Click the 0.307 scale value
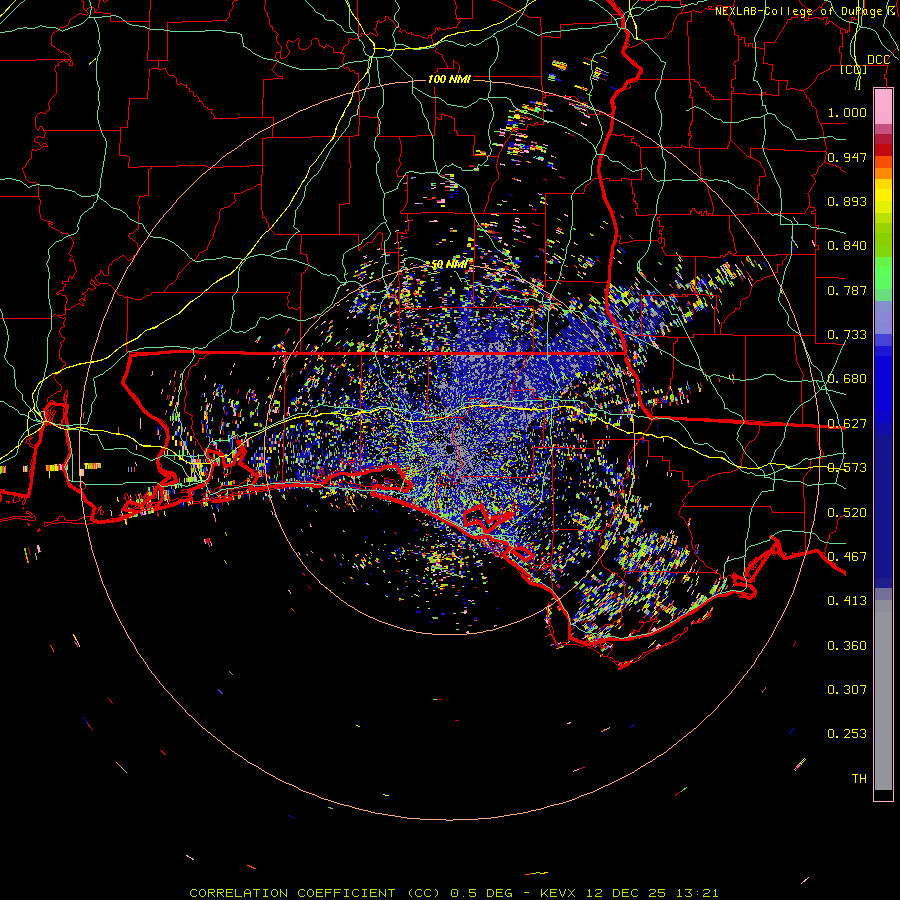This screenshot has width=900, height=900. 847,690
